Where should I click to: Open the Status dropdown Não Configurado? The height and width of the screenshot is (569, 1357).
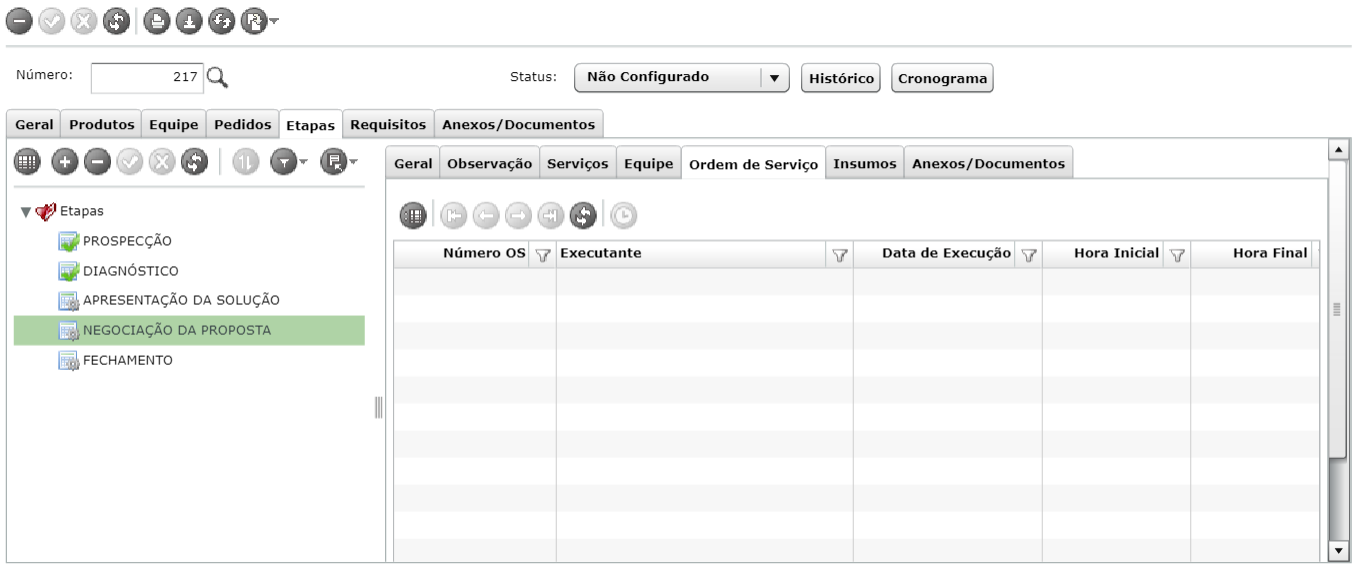(681, 77)
